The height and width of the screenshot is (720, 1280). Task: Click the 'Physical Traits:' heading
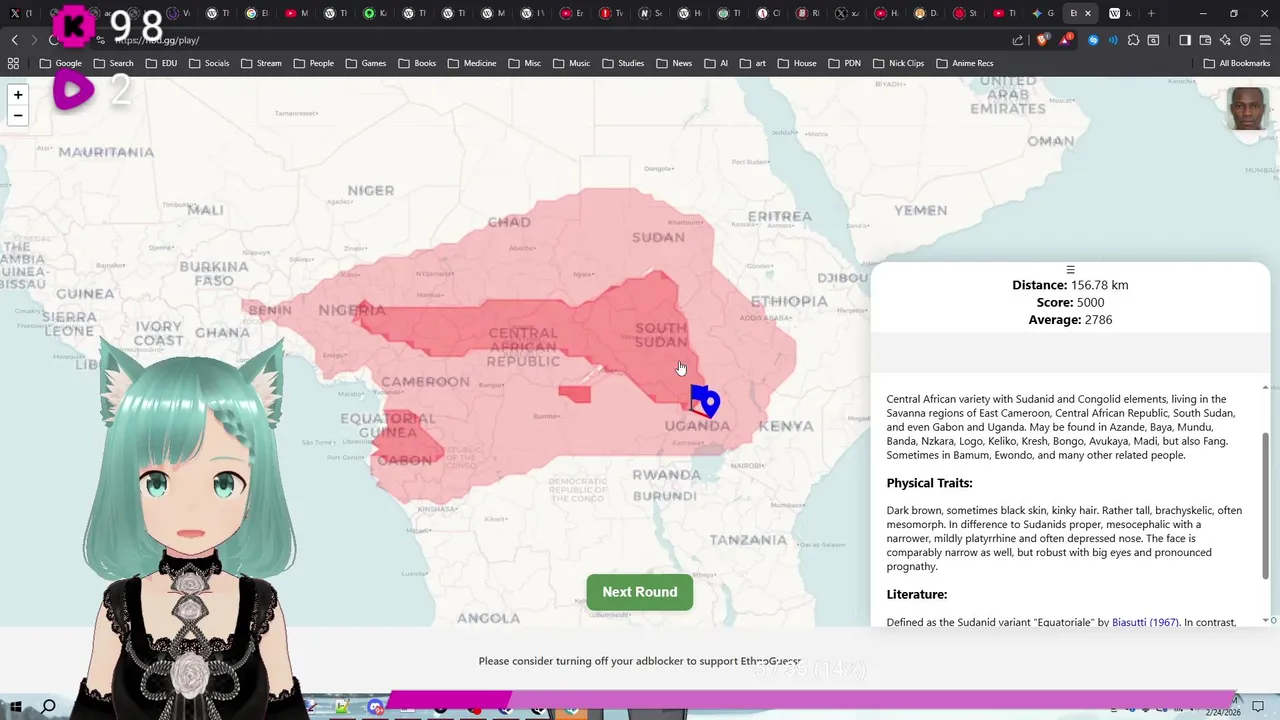[x=929, y=483]
